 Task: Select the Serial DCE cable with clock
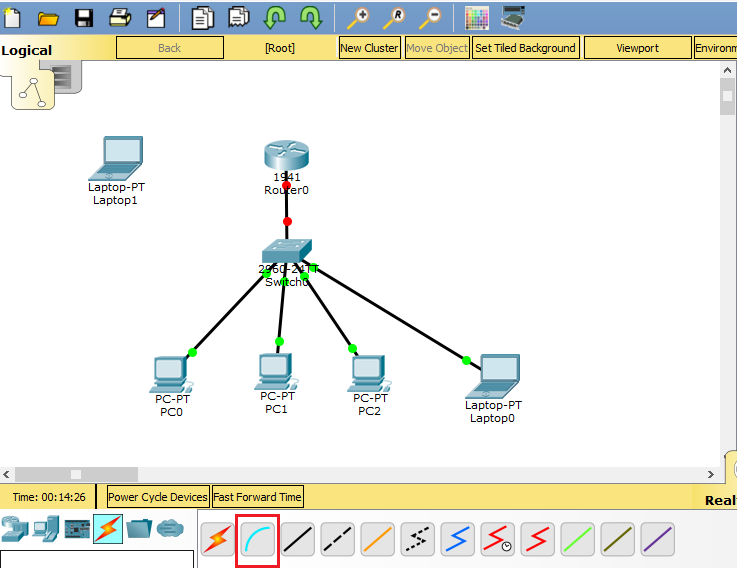click(497, 540)
